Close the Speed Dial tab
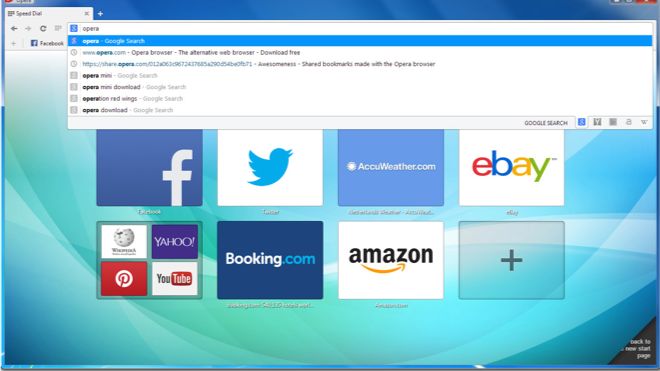The width and height of the screenshot is (660, 371). 86,13
